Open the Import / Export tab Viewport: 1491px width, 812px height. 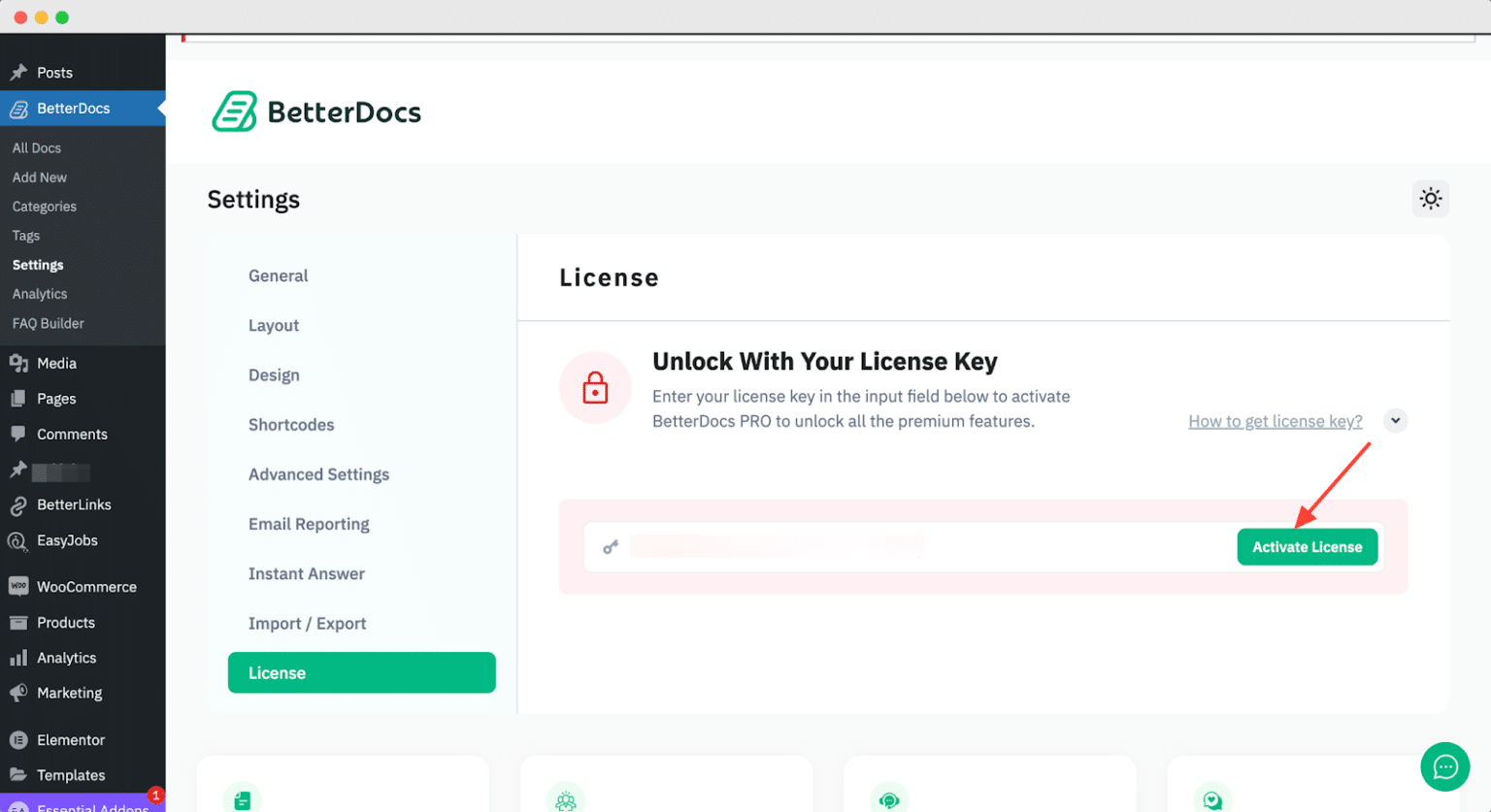click(x=307, y=624)
